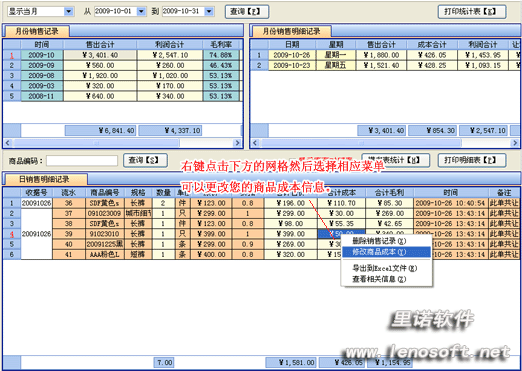Focus the 商品编码 input field
Image resolution: width=522 pixels, height=371 pixels.
tap(82, 161)
